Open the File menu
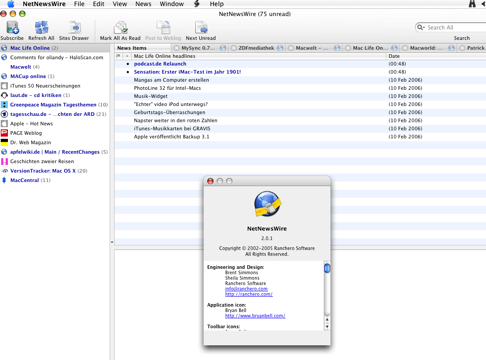This screenshot has width=486, height=360. [79, 4]
